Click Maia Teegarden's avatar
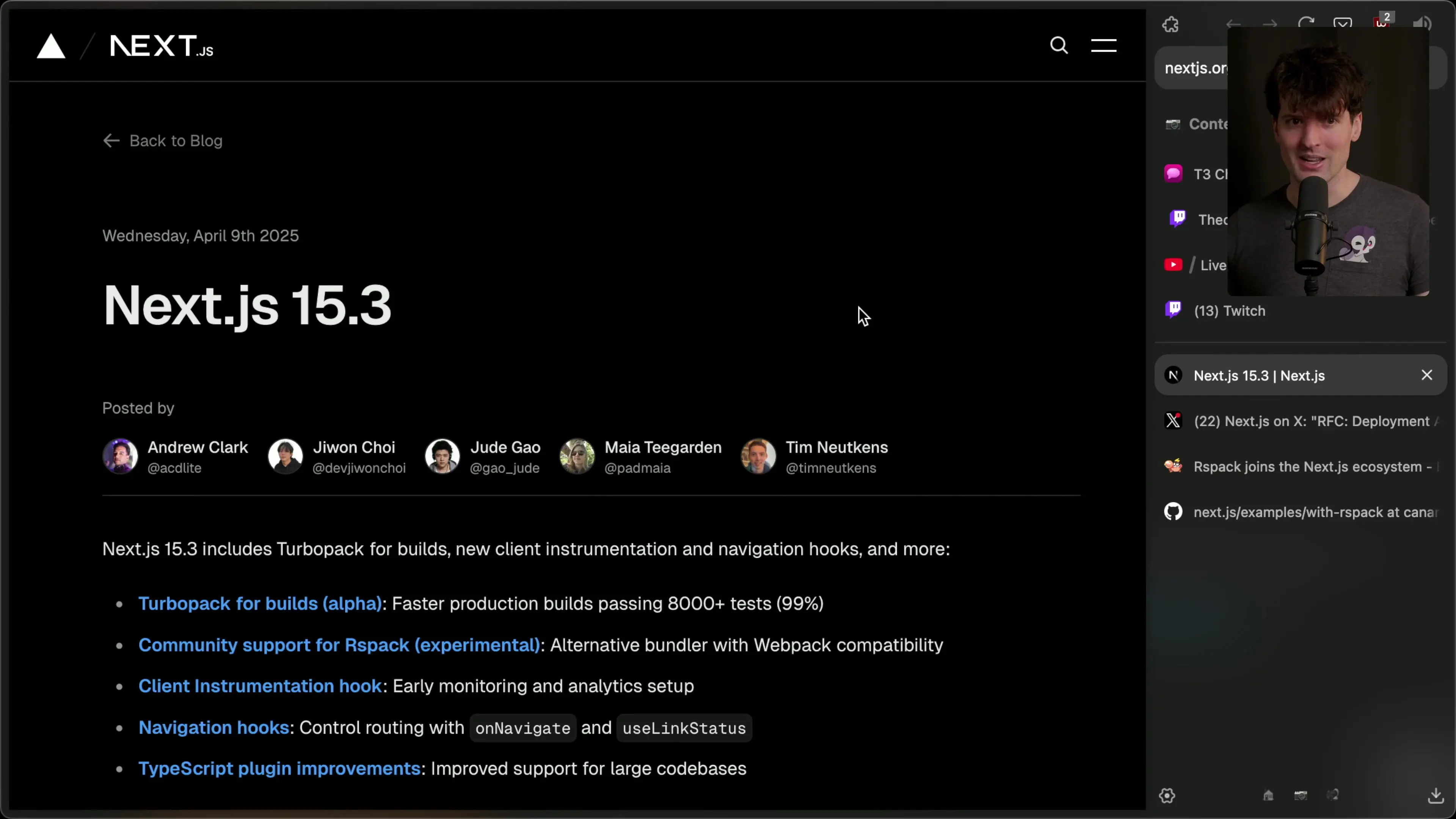Screen dimensions: 1456x819 pos(577,456)
